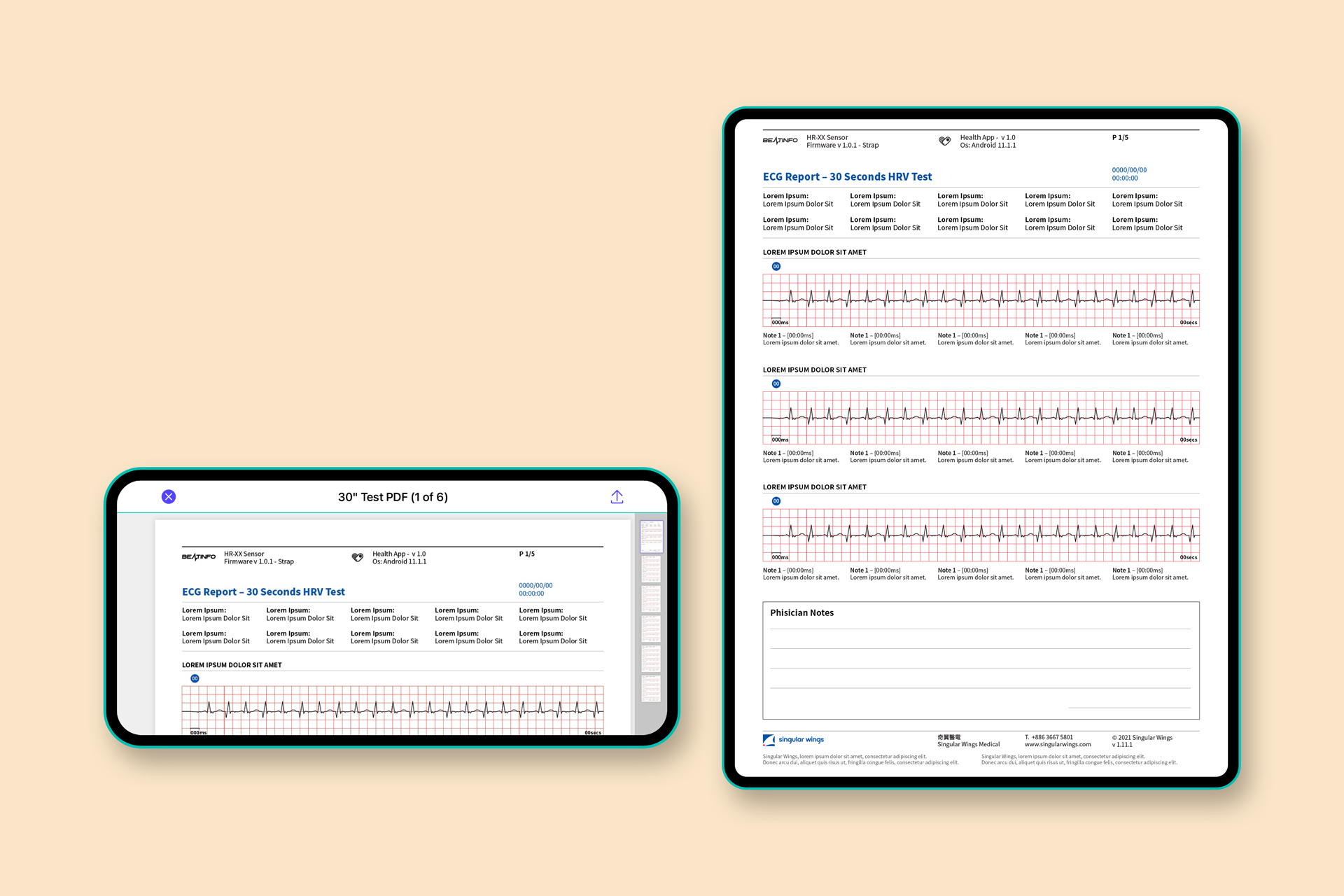Click 'Firmware v 1.0.1 - Strap' on the phone
Screen dimensions: 1344x896
pos(259,561)
